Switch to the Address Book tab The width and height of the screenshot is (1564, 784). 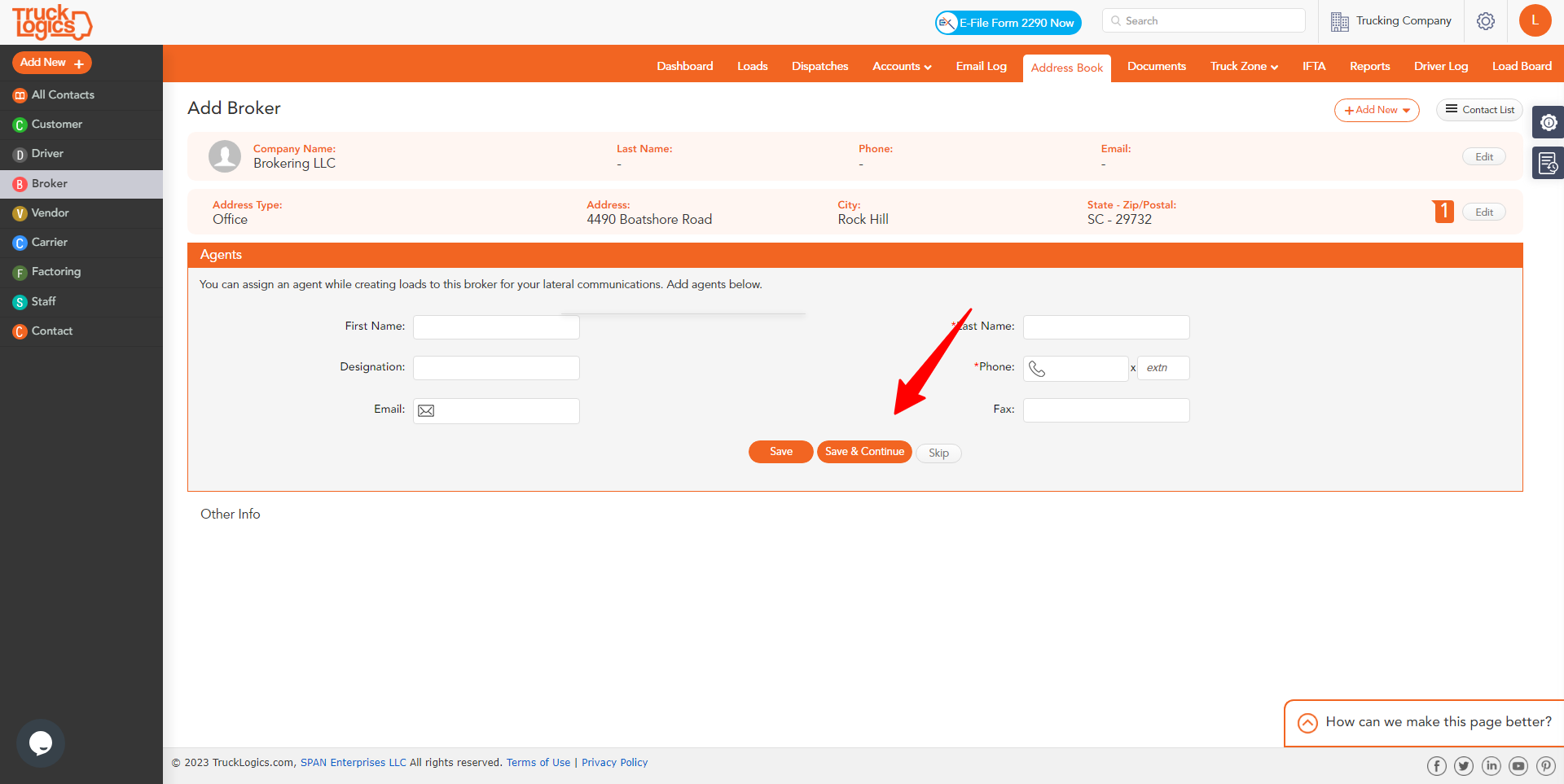click(x=1067, y=68)
